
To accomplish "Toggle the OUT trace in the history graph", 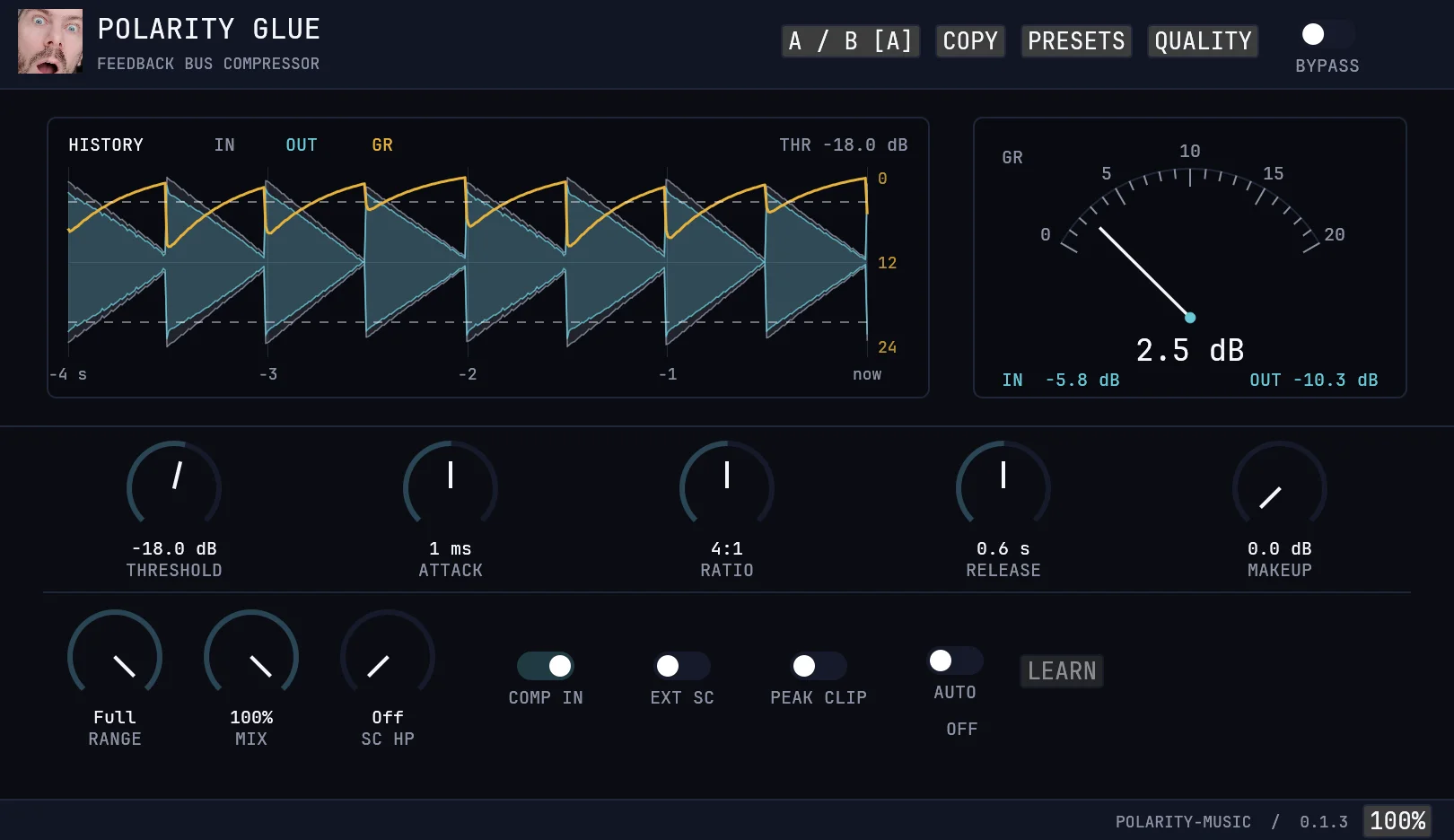I will pos(302,144).
